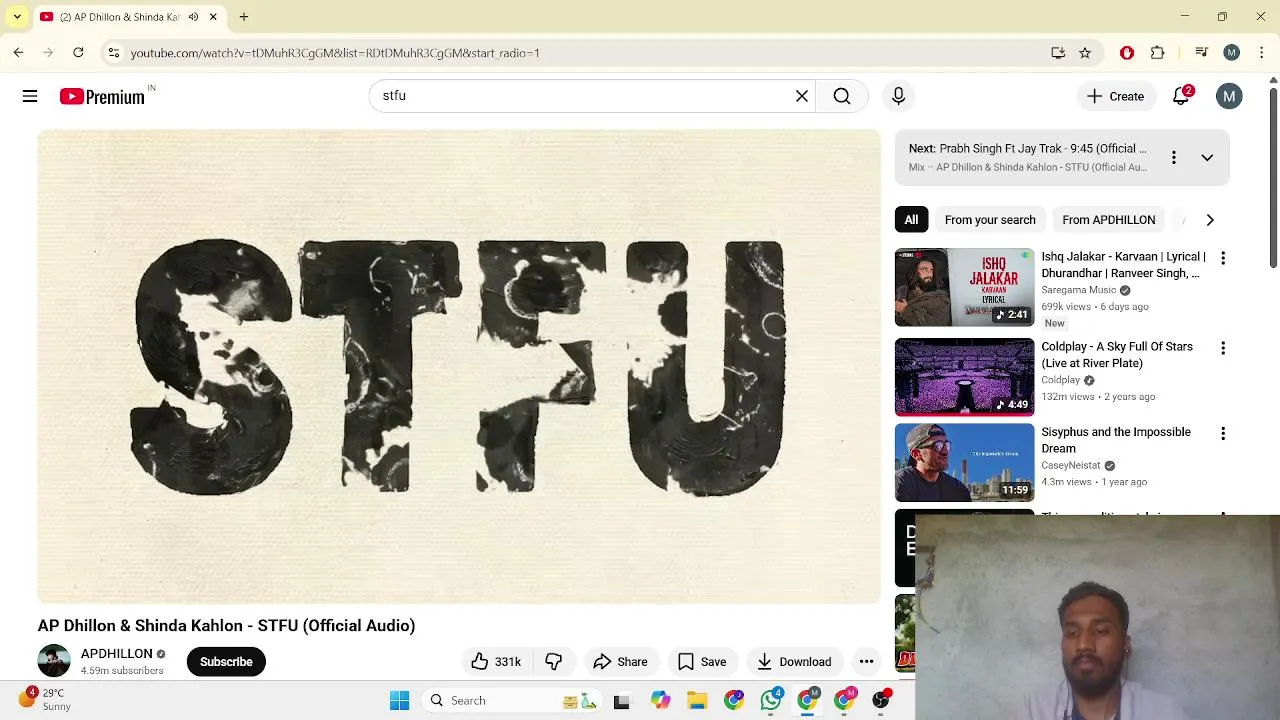This screenshot has height=720, width=1280.
Task: Open File Explorer from taskbar
Action: point(697,700)
